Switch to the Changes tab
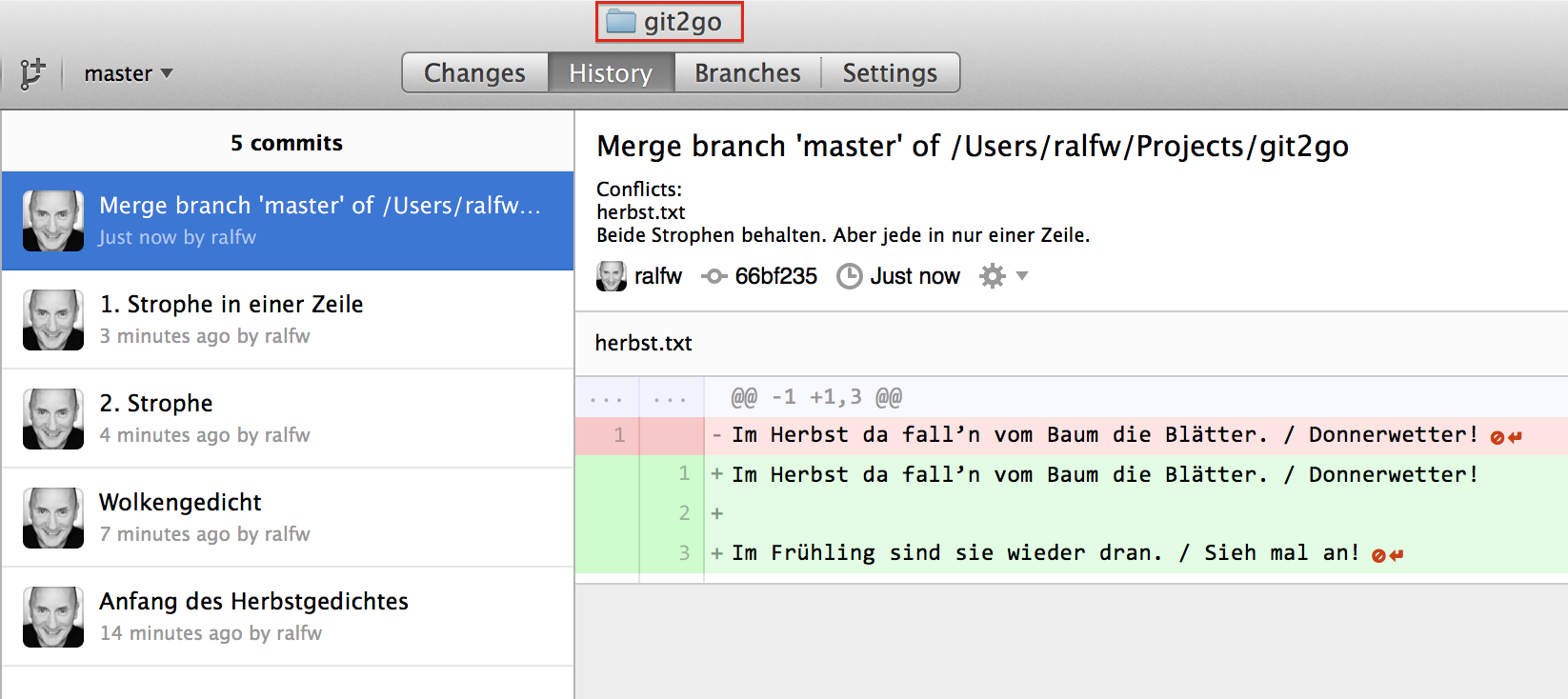 point(474,73)
